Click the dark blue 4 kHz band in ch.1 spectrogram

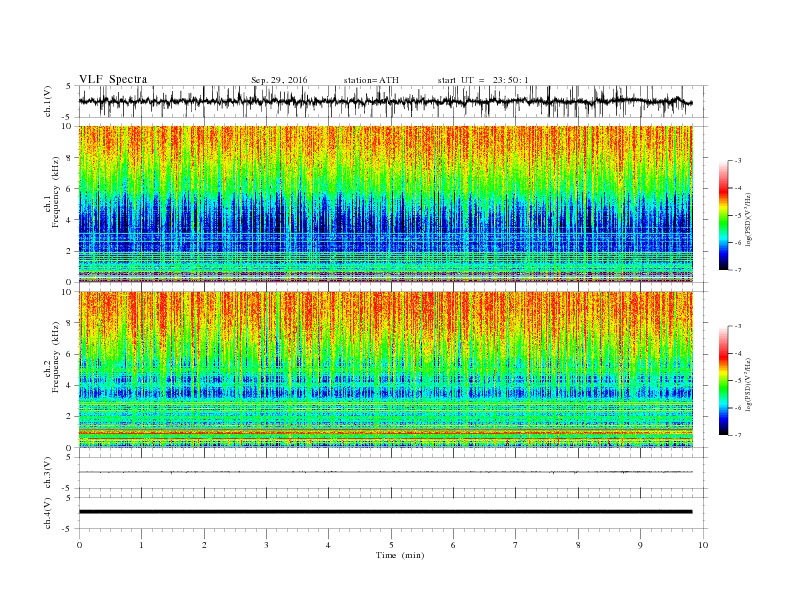(385, 220)
